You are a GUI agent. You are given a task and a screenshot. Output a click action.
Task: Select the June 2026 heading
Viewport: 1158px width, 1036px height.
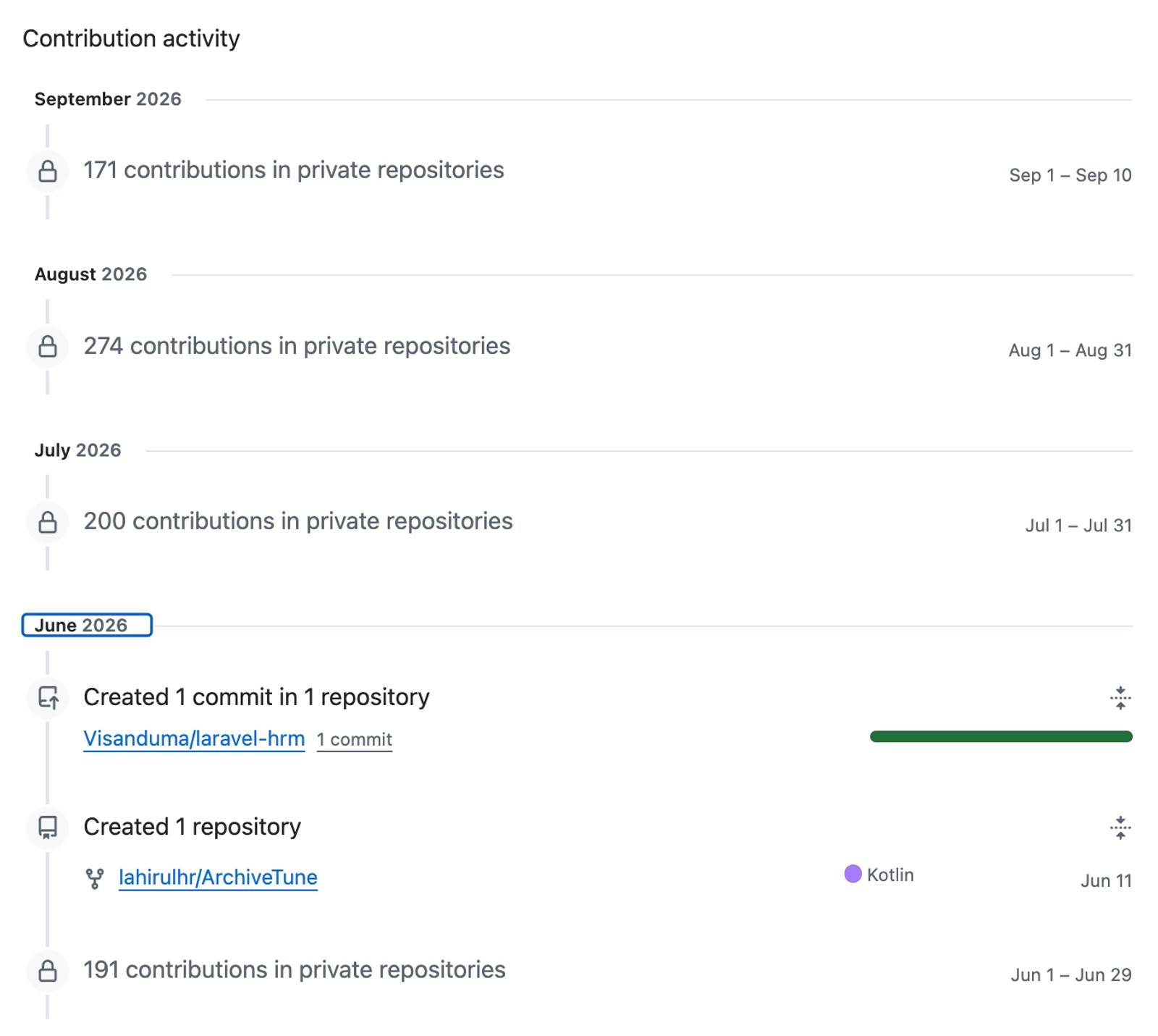click(87, 625)
